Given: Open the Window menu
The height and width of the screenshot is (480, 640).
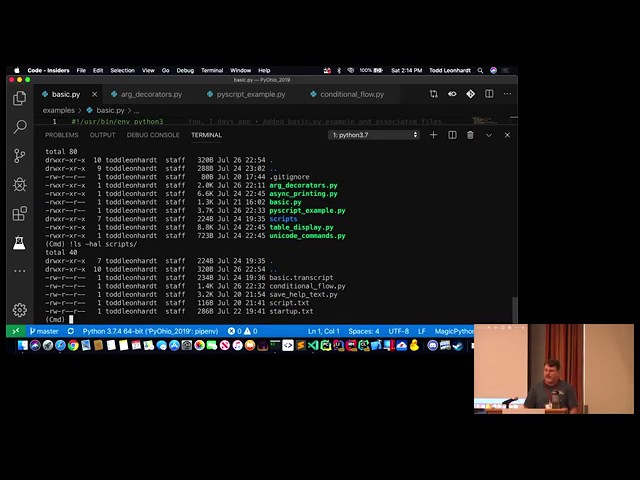Looking at the screenshot, I should point(240,70).
